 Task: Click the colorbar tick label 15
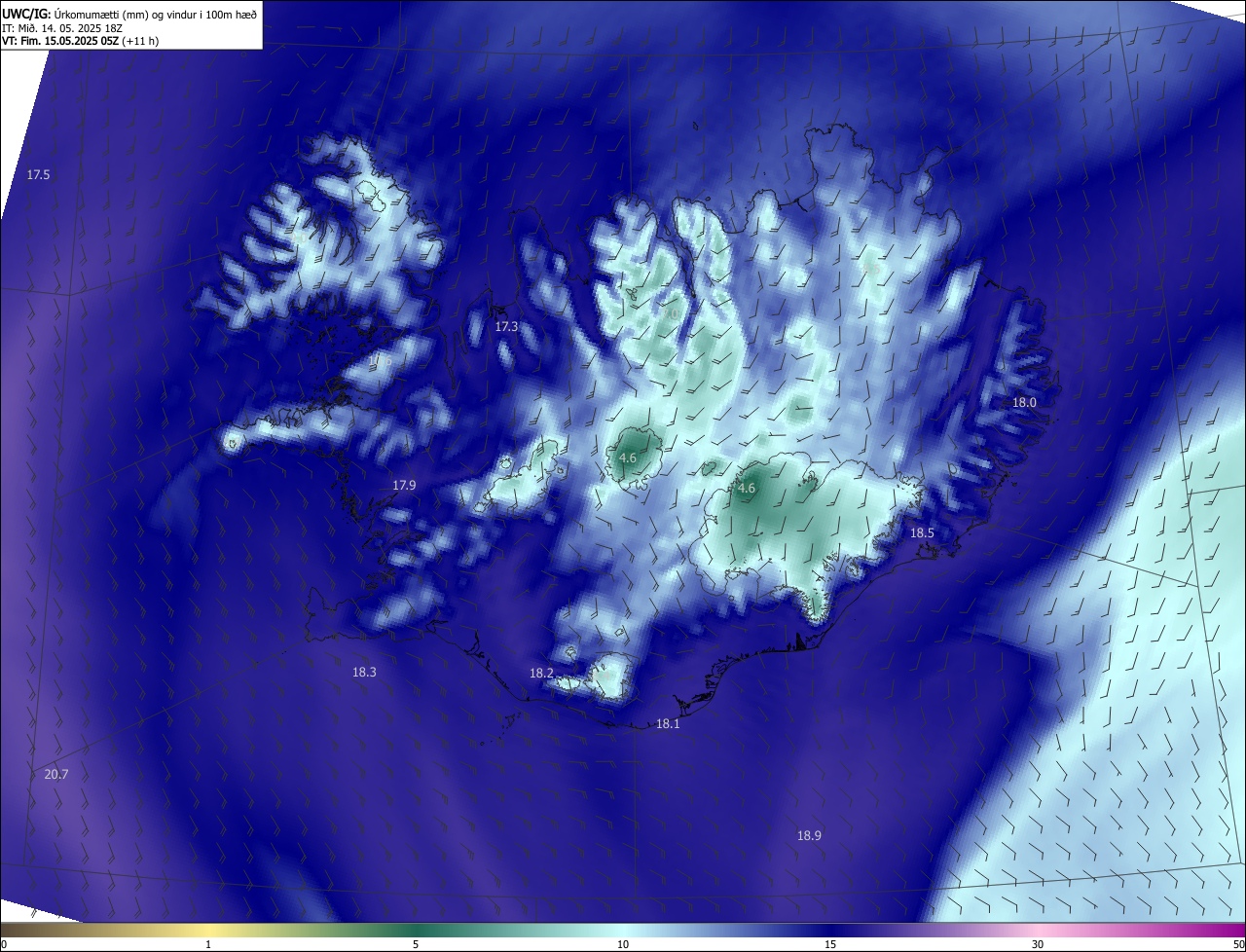(830, 944)
